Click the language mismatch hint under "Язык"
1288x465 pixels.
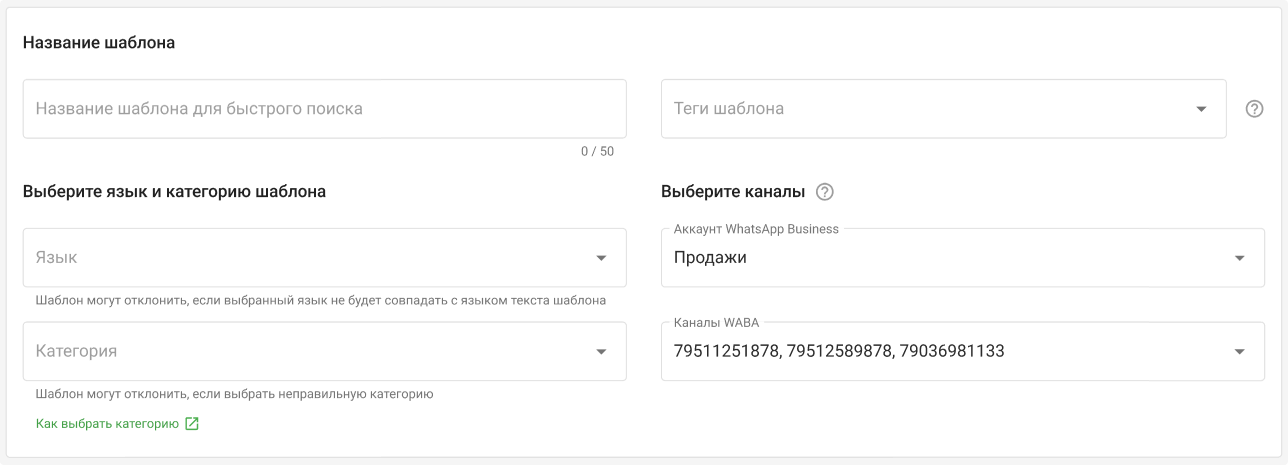click(x=320, y=300)
